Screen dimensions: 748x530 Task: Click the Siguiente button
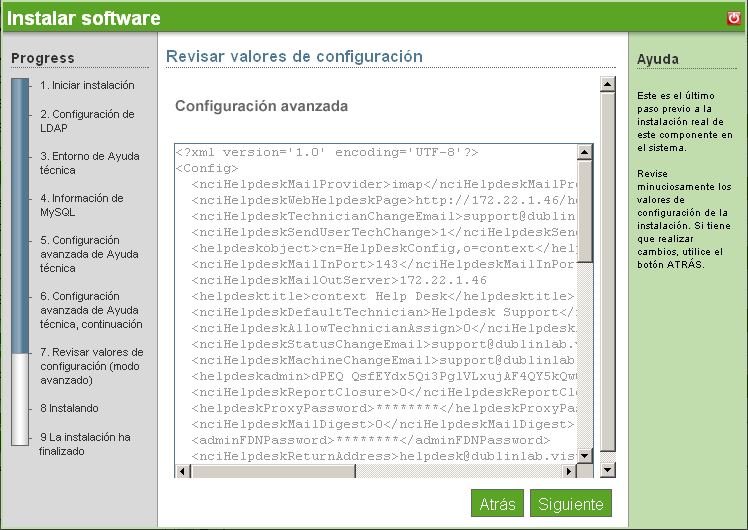pyautogui.click(x=571, y=503)
